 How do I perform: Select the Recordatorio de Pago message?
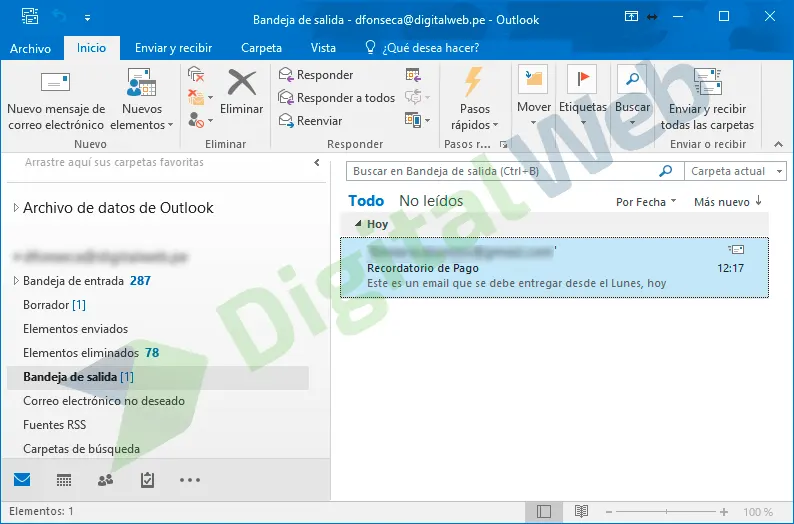coord(554,267)
